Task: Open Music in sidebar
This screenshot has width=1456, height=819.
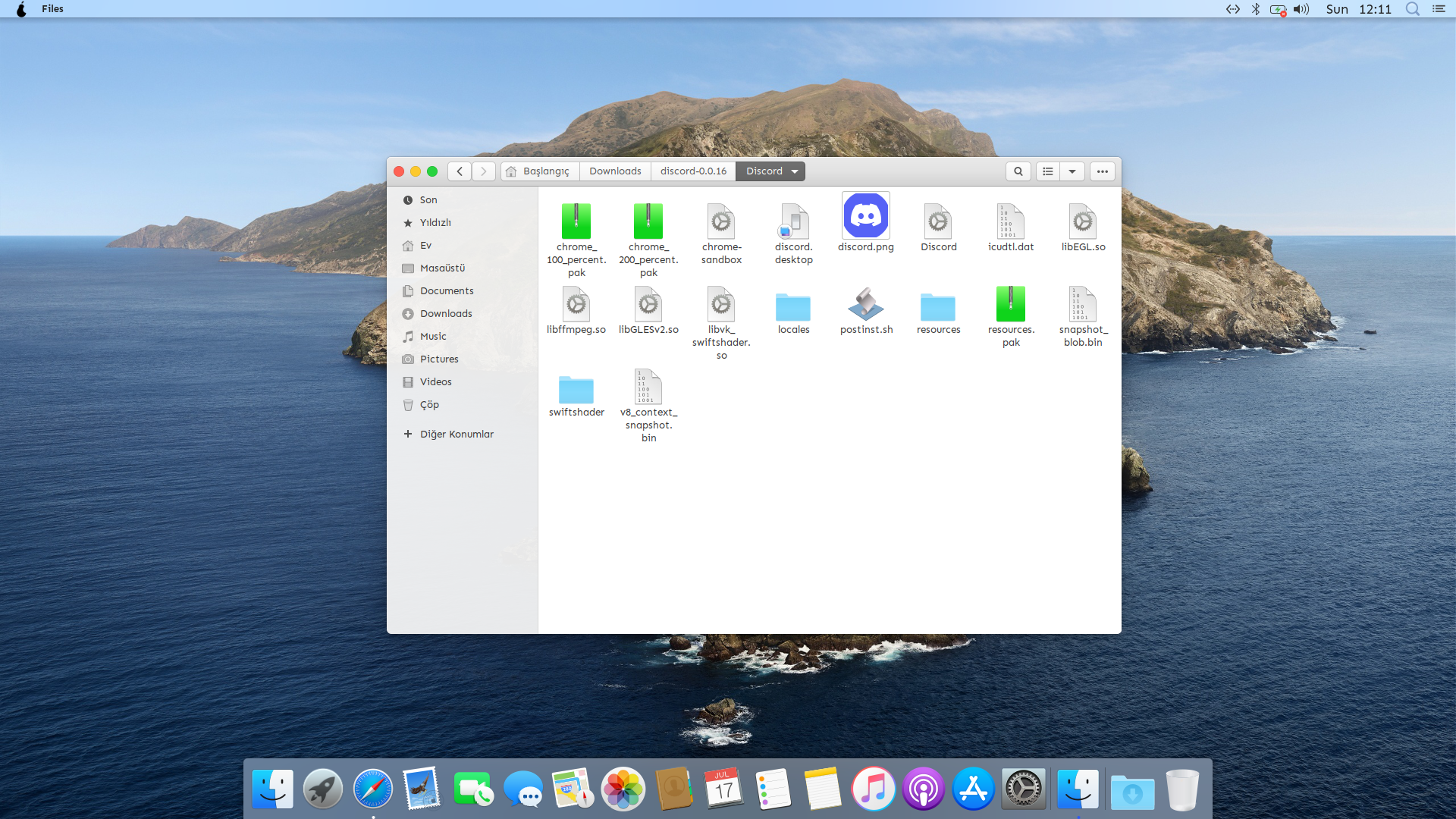Action: [x=463, y=337]
